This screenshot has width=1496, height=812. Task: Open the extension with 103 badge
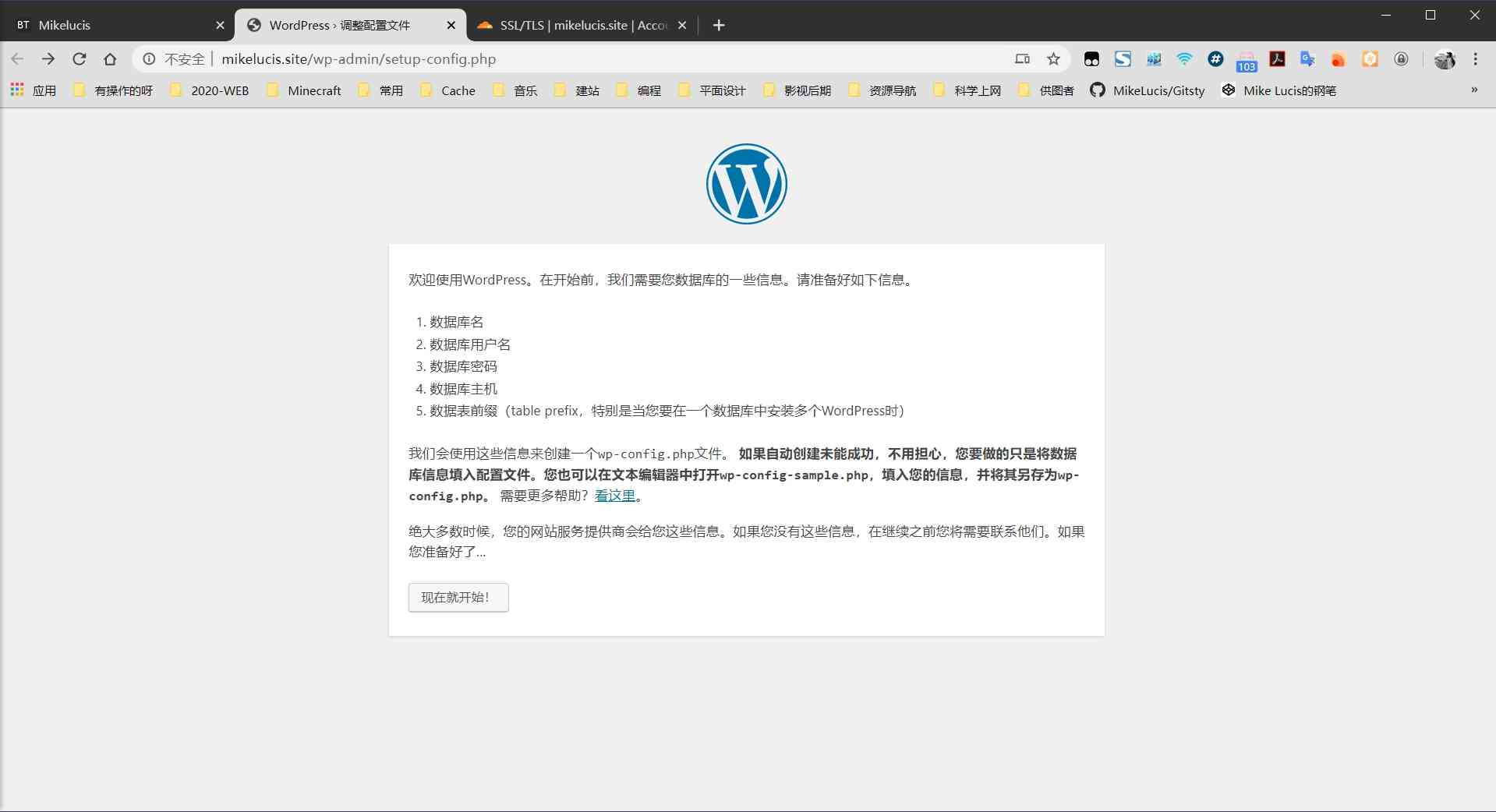pos(1247,61)
